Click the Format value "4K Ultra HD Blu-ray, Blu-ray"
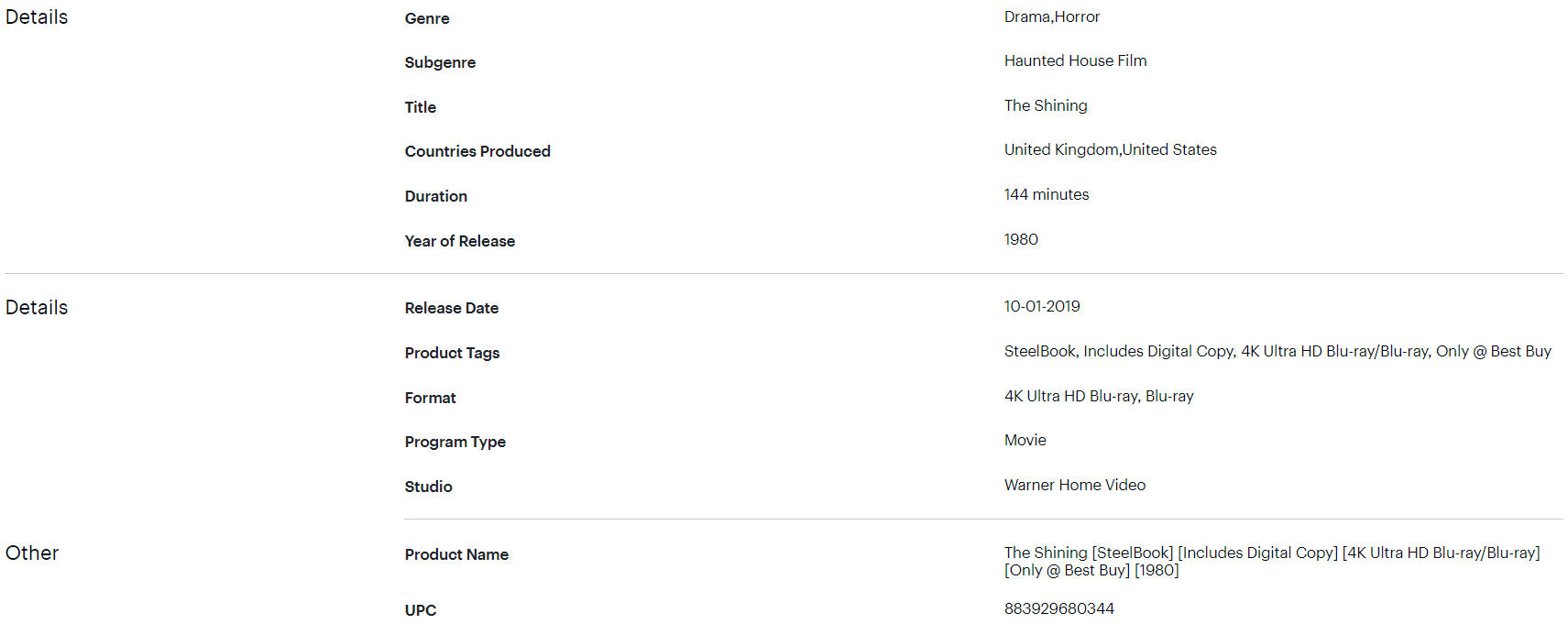Screen dimensions: 1568x635 coord(1098,396)
